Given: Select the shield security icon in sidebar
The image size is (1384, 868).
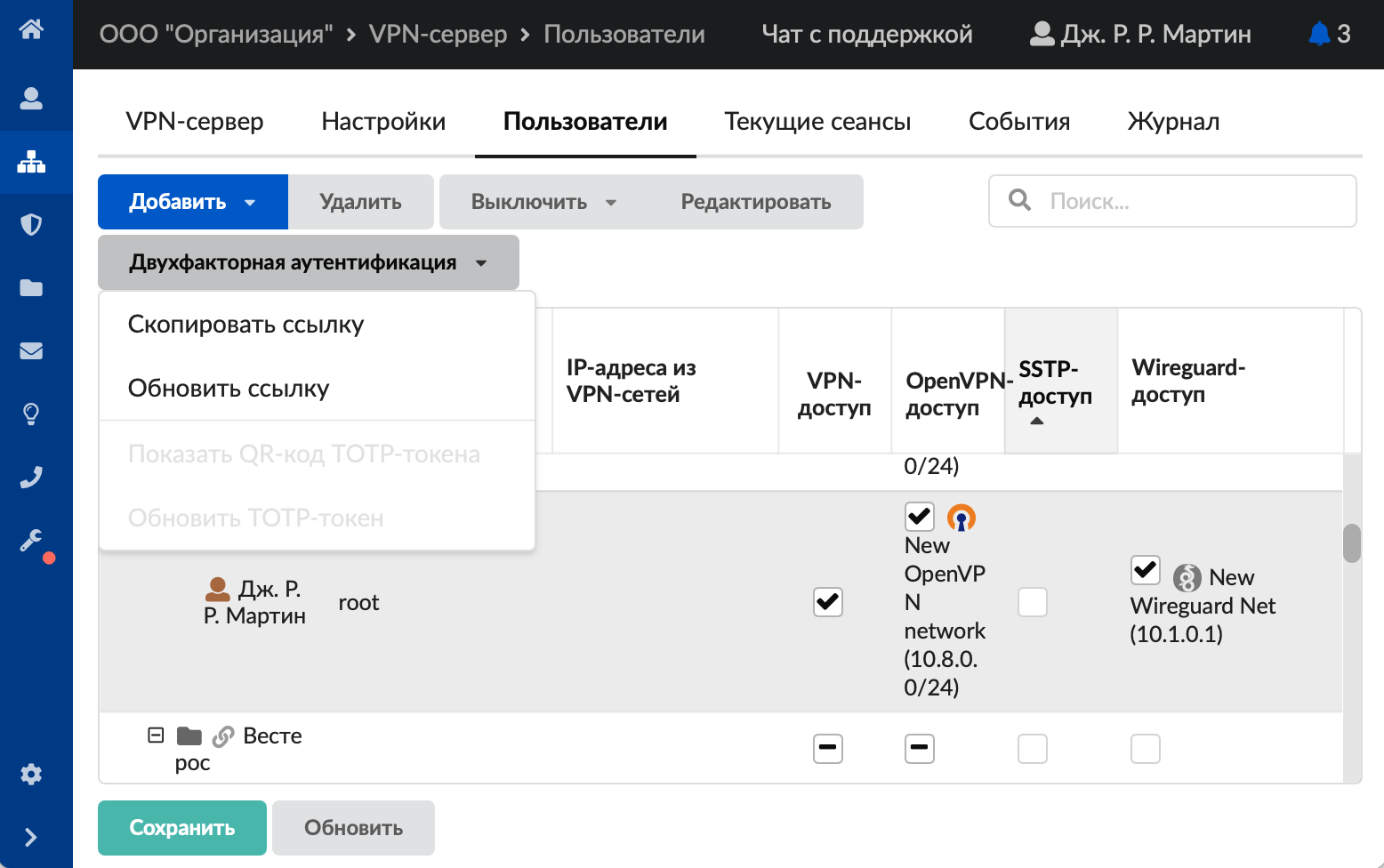Looking at the screenshot, I should coord(31,224).
